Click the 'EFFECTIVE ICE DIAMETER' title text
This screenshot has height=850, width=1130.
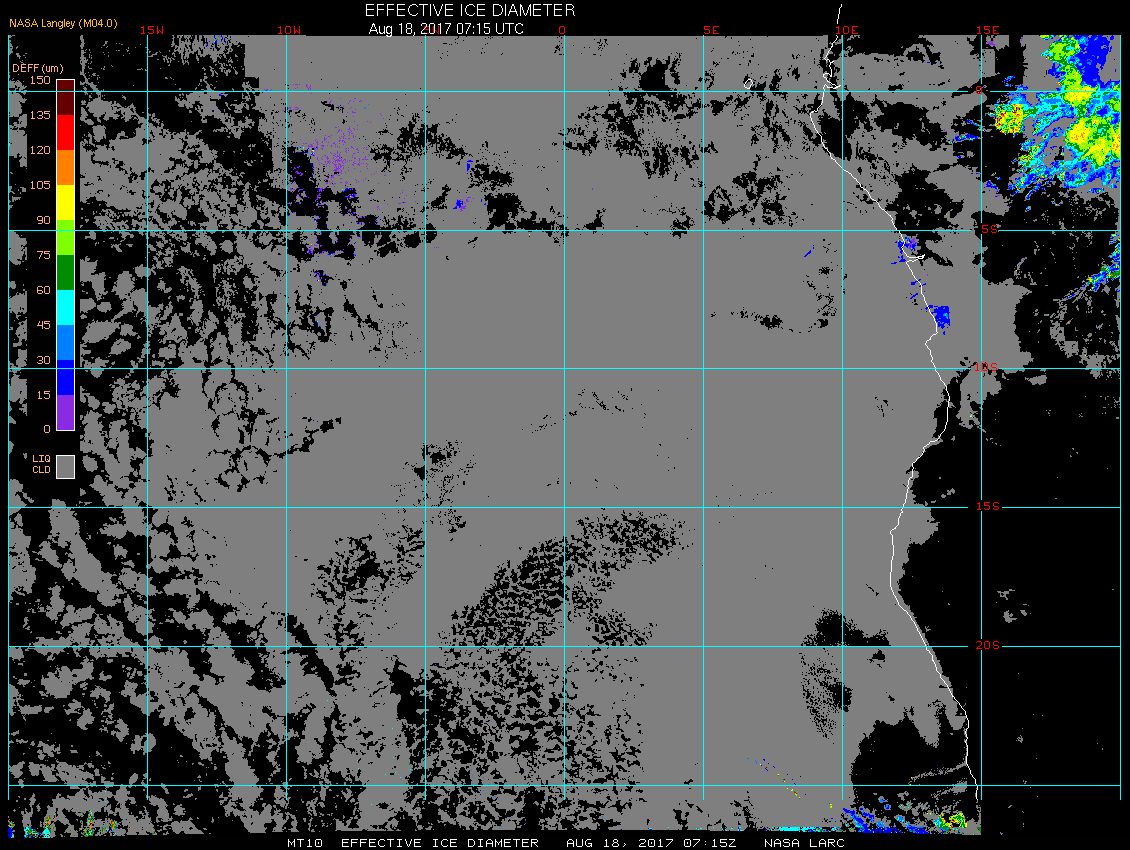470,10
